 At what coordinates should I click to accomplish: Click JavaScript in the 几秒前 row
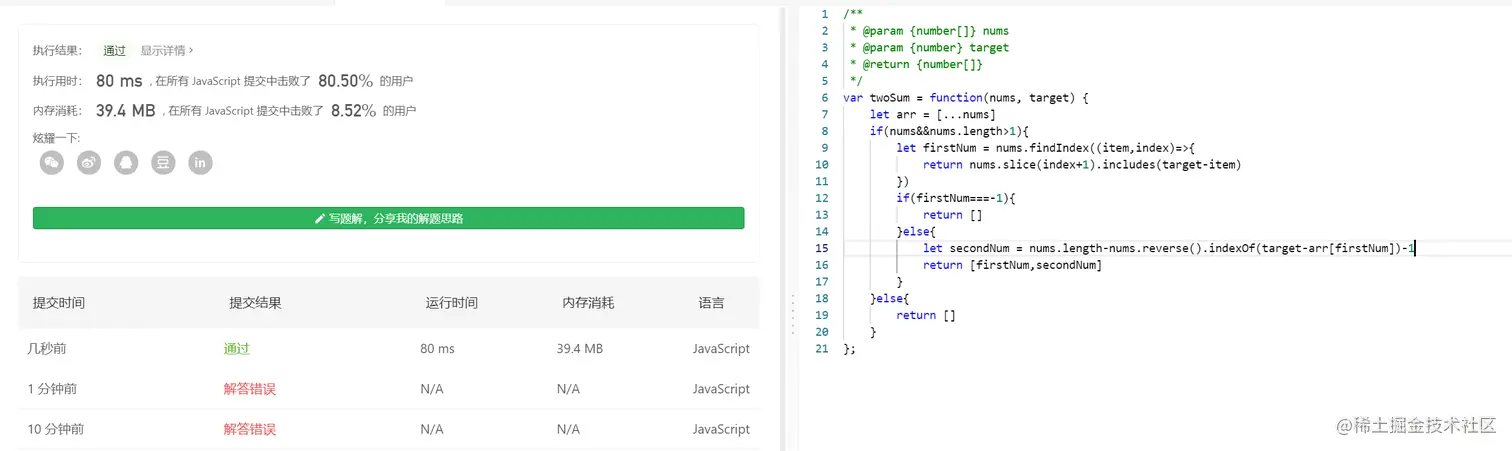point(721,349)
